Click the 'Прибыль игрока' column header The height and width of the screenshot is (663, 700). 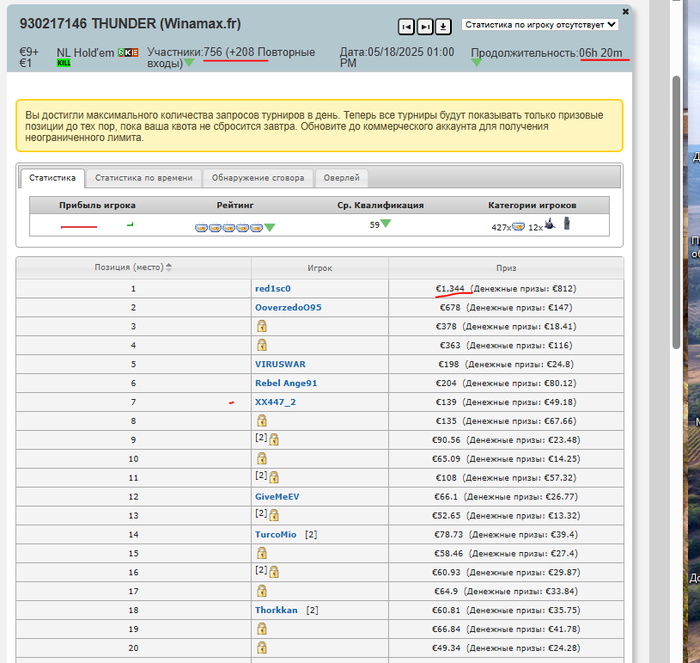(x=97, y=205)
